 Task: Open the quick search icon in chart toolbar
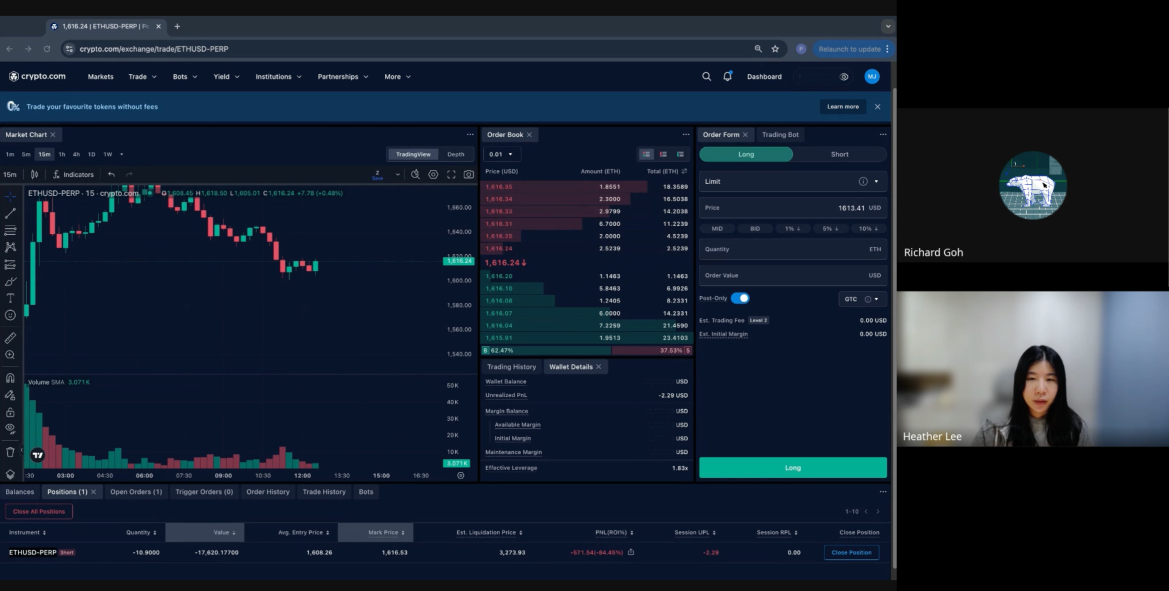coord(415,174)
